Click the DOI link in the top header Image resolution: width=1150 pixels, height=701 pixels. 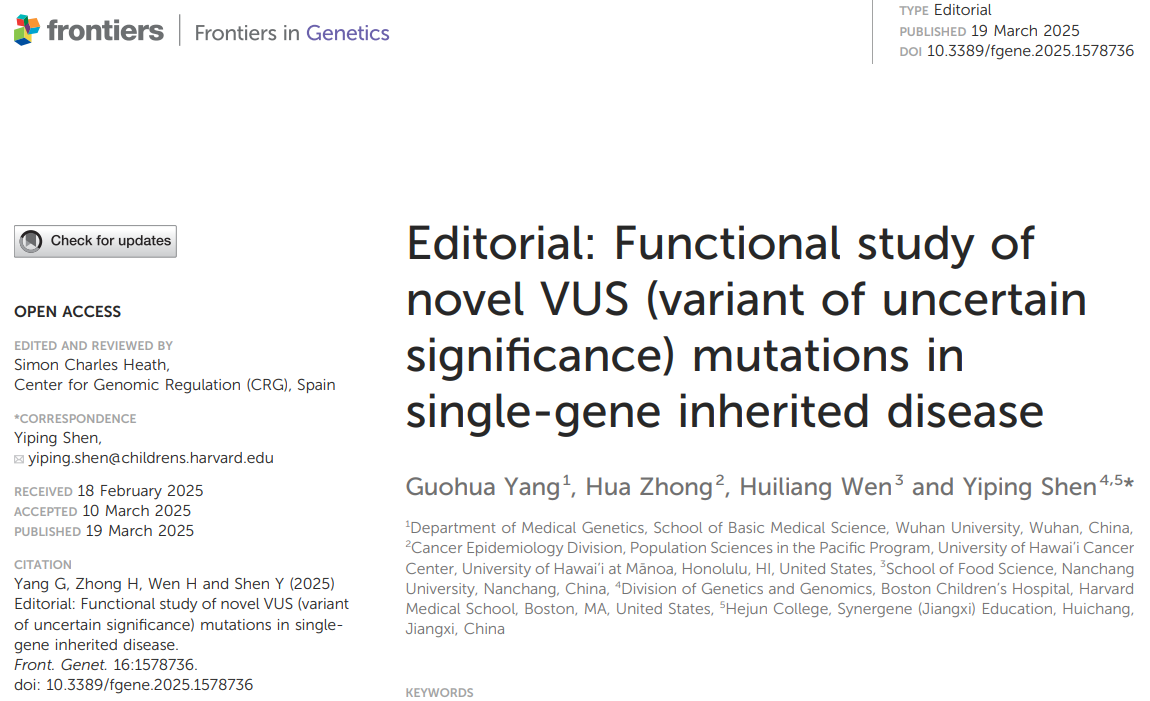[x=1030, y=51]
